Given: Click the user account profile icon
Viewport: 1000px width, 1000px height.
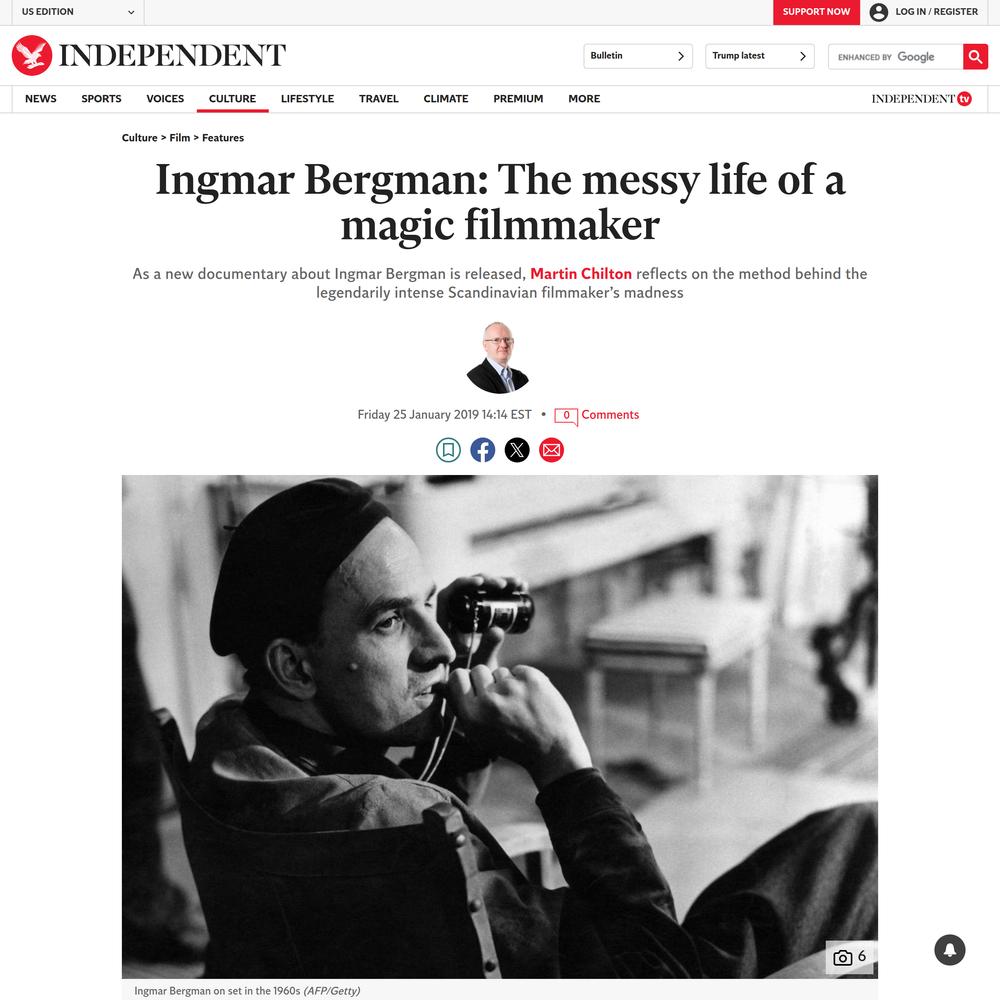Looking at the screenshot, I should (x=878, y=12).
